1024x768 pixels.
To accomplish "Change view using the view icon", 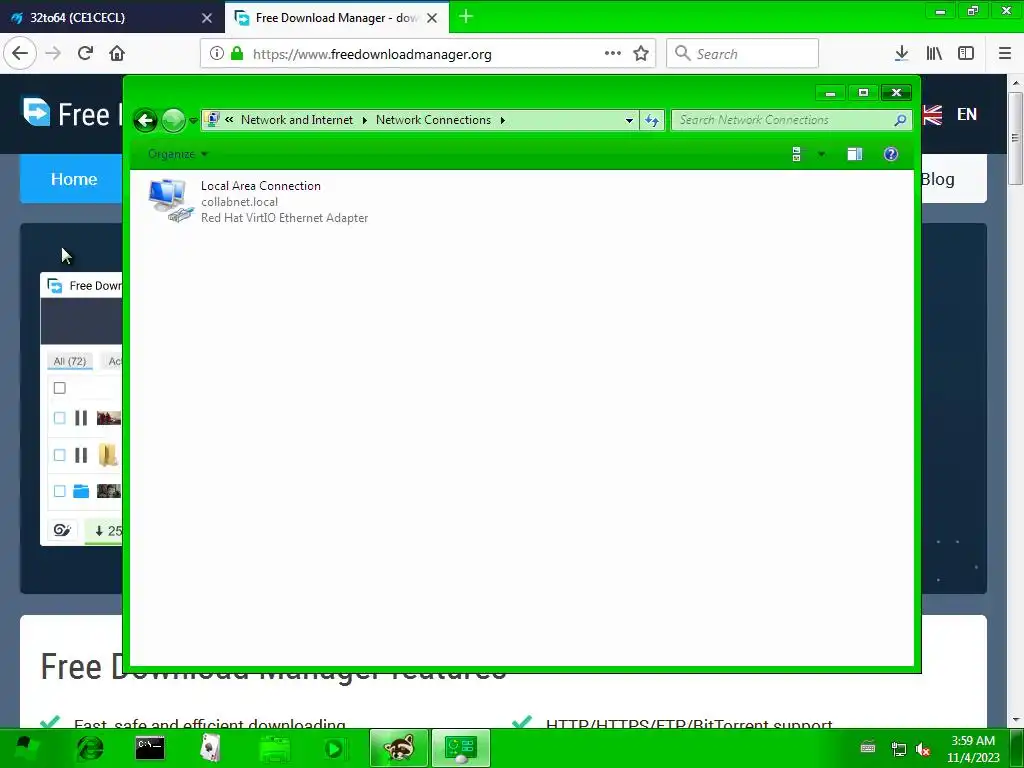I will tap(797, 154).
